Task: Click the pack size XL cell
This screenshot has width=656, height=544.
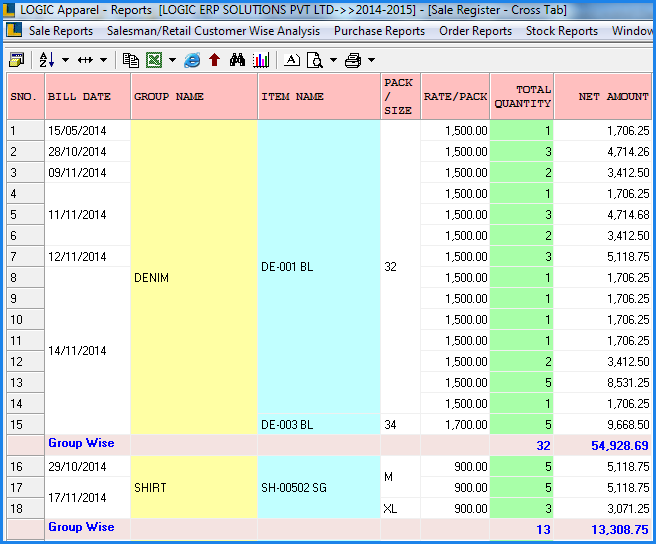Action: coord(400,508)
